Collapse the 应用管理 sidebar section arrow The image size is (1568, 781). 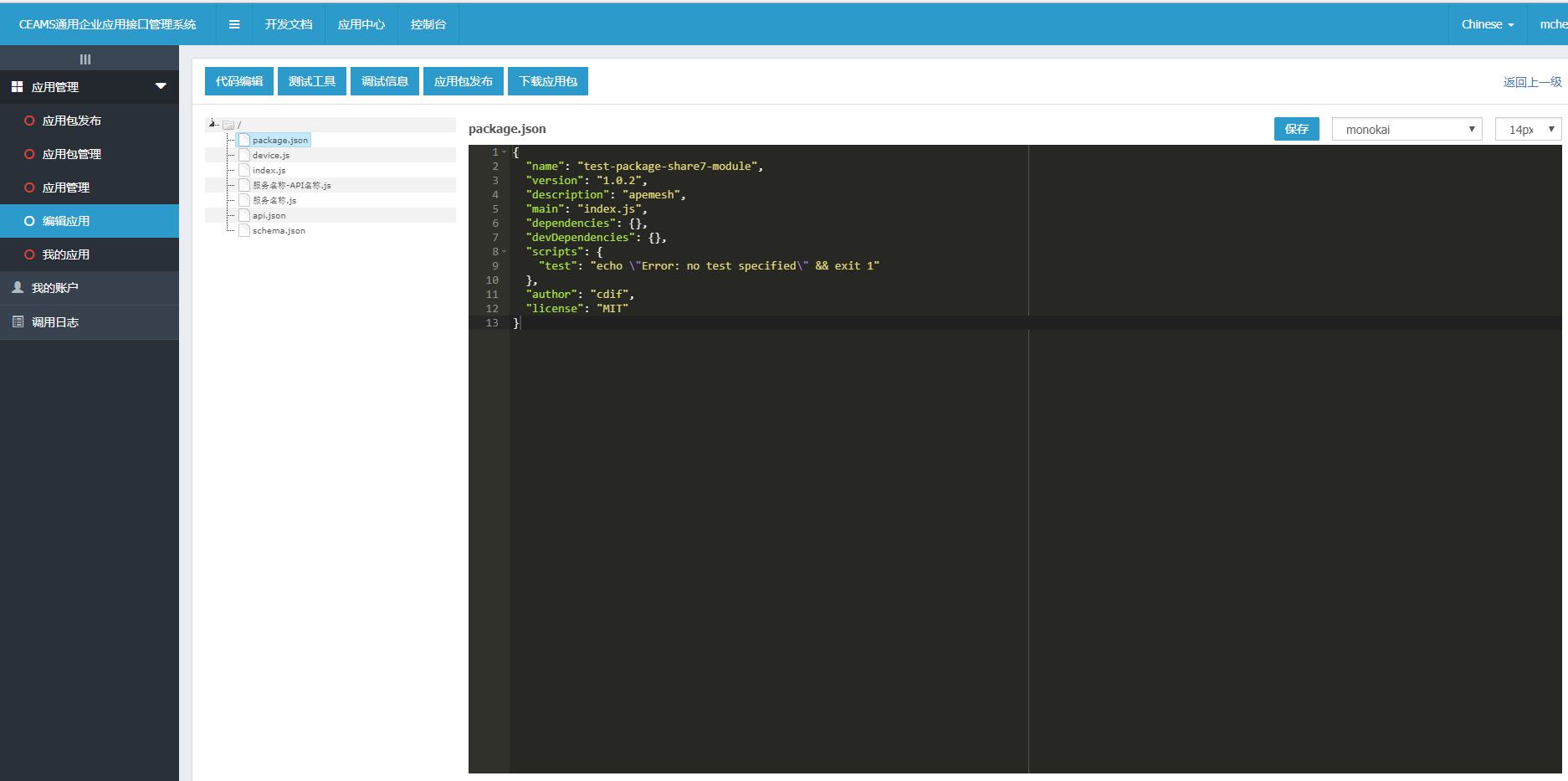pyautogui.click(x=161, y=86)
